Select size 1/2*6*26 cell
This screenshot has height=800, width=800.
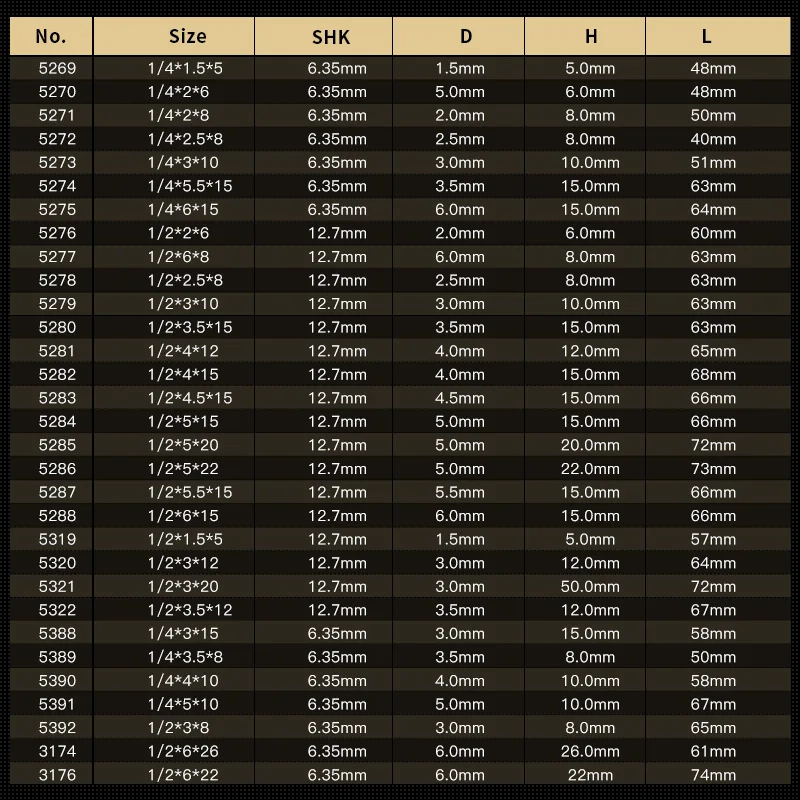click(183, 751)
